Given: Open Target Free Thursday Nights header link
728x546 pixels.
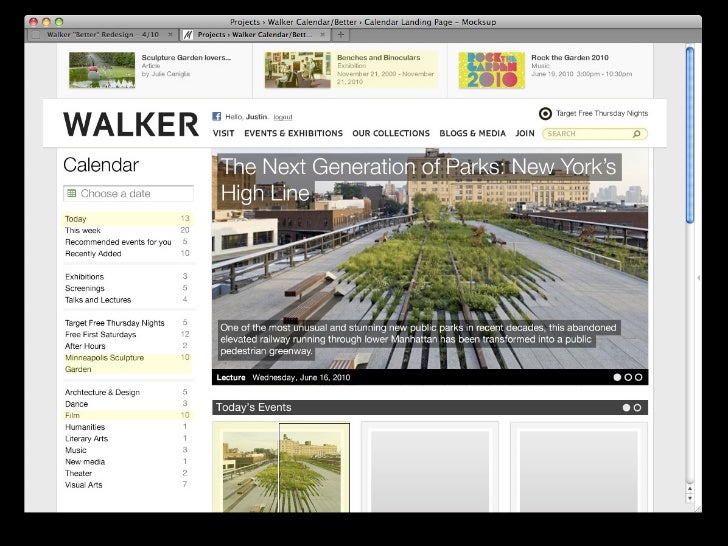Looking at the screenshot, I should [602, 113].
